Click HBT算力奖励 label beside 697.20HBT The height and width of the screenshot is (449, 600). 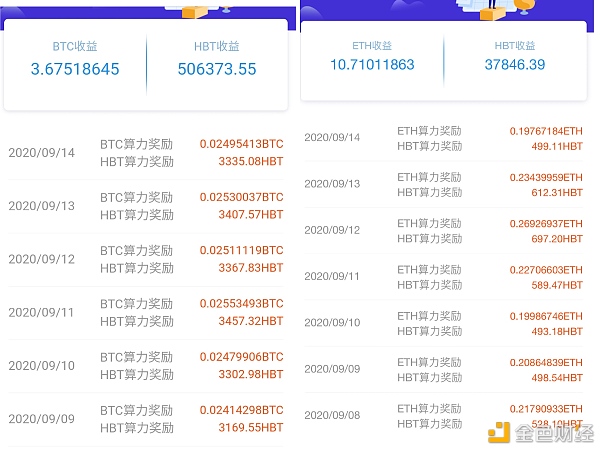point(429,239)
